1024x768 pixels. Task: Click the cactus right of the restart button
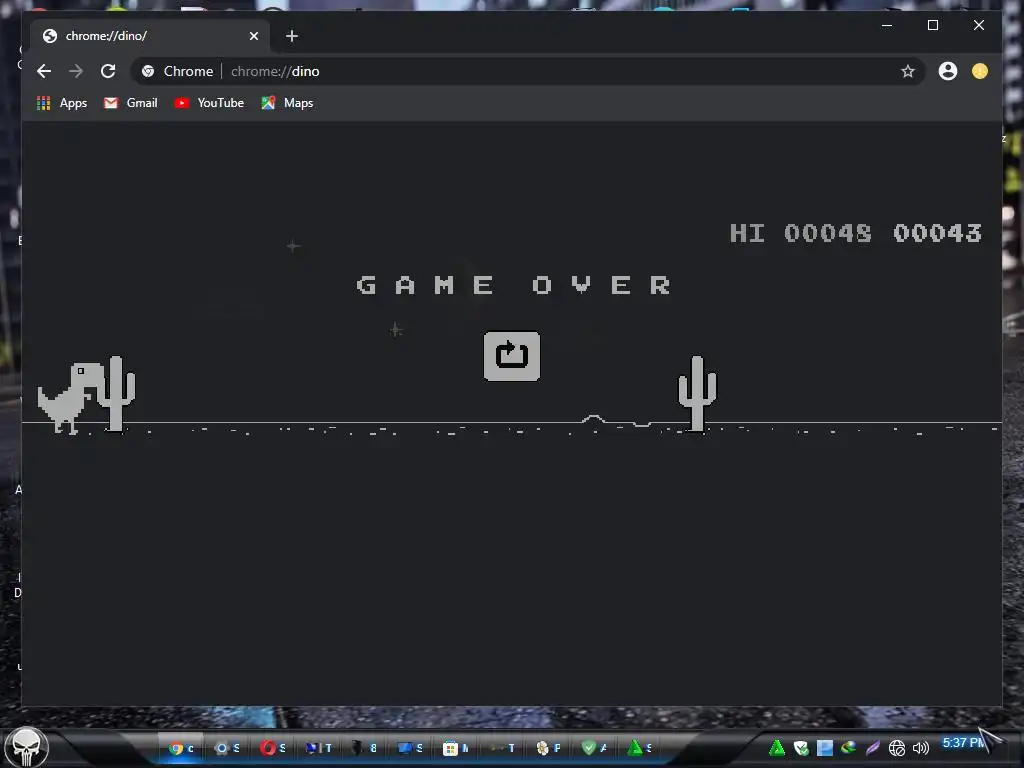(697, 393)
